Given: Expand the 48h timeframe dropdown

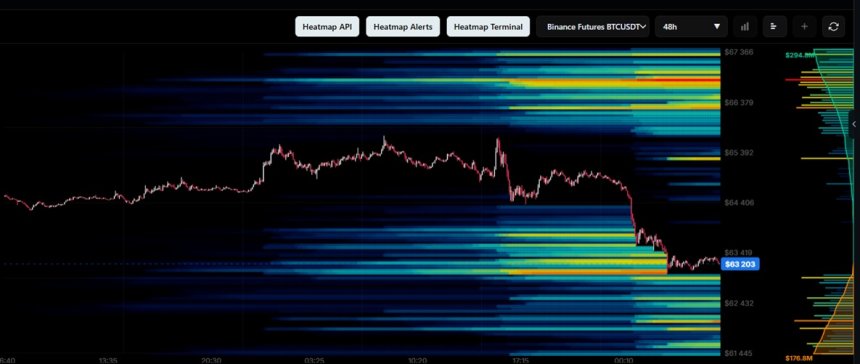Looking at the screenshot, I should 691,26.
